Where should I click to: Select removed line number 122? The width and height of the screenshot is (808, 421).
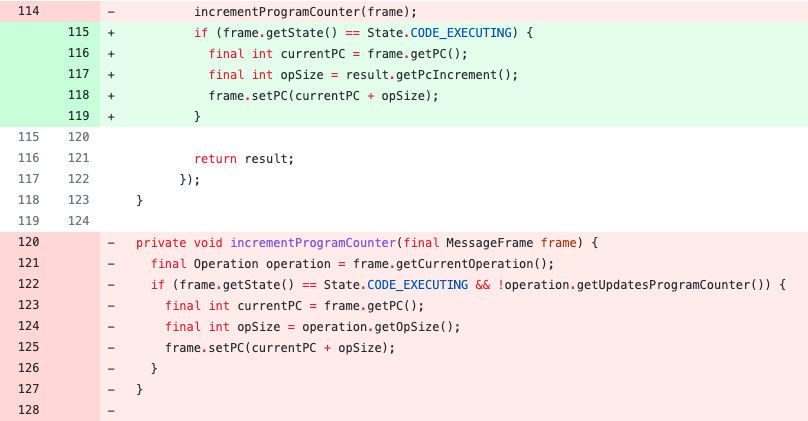tap(28, 284)
